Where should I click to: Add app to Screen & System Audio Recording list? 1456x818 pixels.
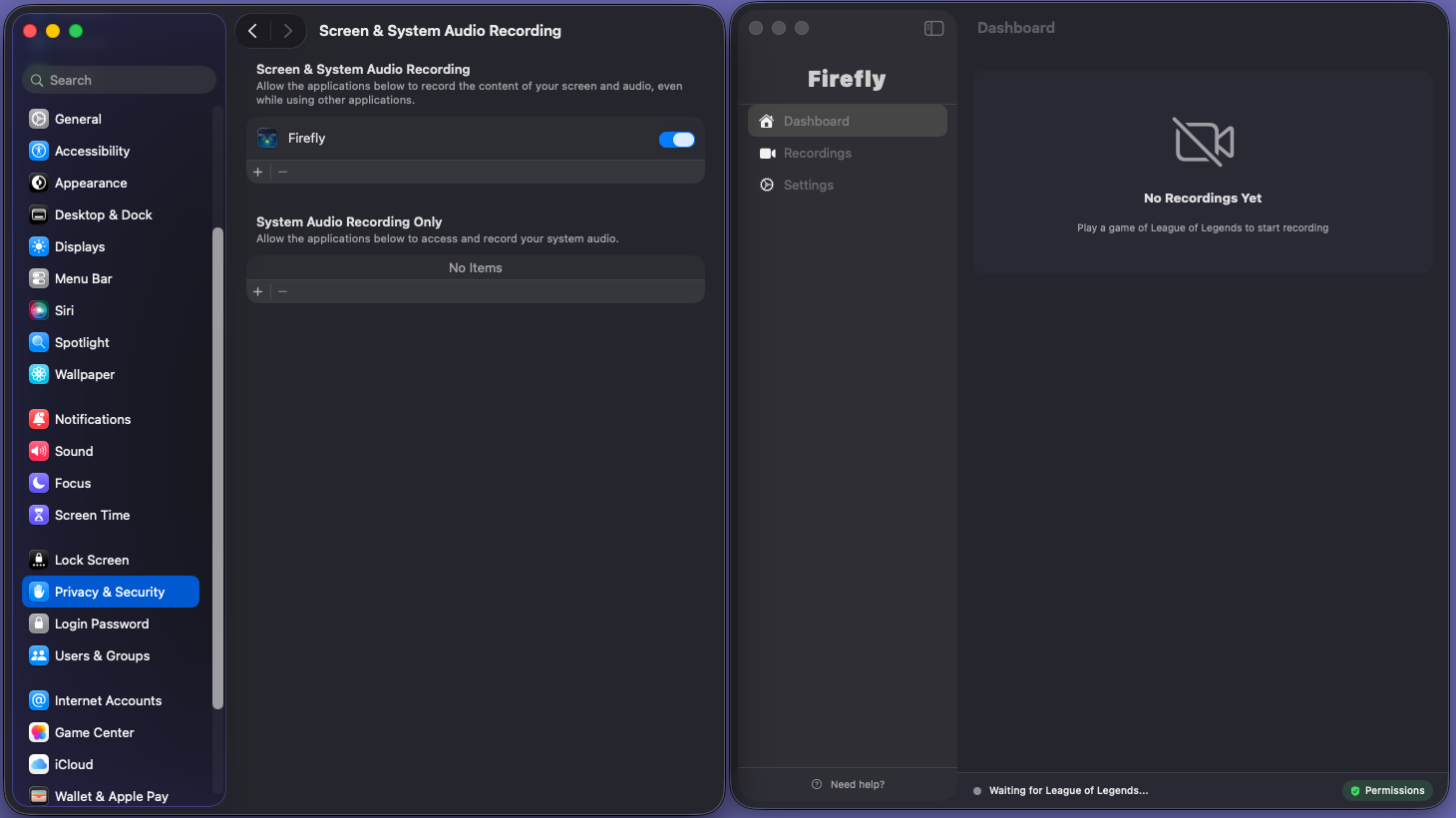258,172
